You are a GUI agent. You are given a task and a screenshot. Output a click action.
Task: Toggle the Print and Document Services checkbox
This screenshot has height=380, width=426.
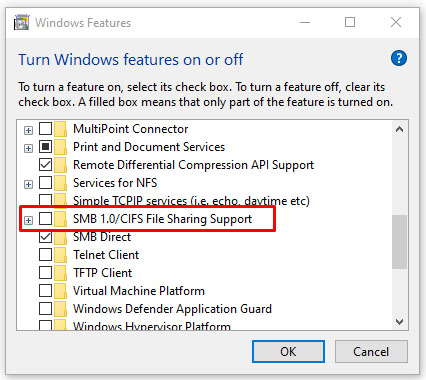45,147
